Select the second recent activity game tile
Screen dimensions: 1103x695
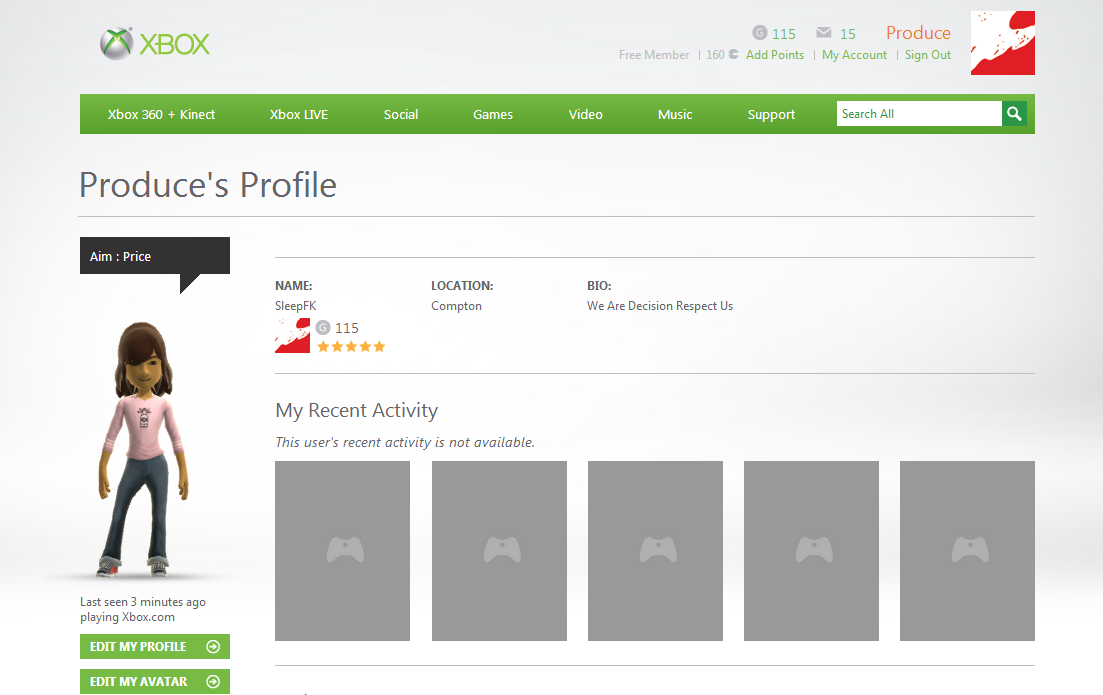point(499,551)
